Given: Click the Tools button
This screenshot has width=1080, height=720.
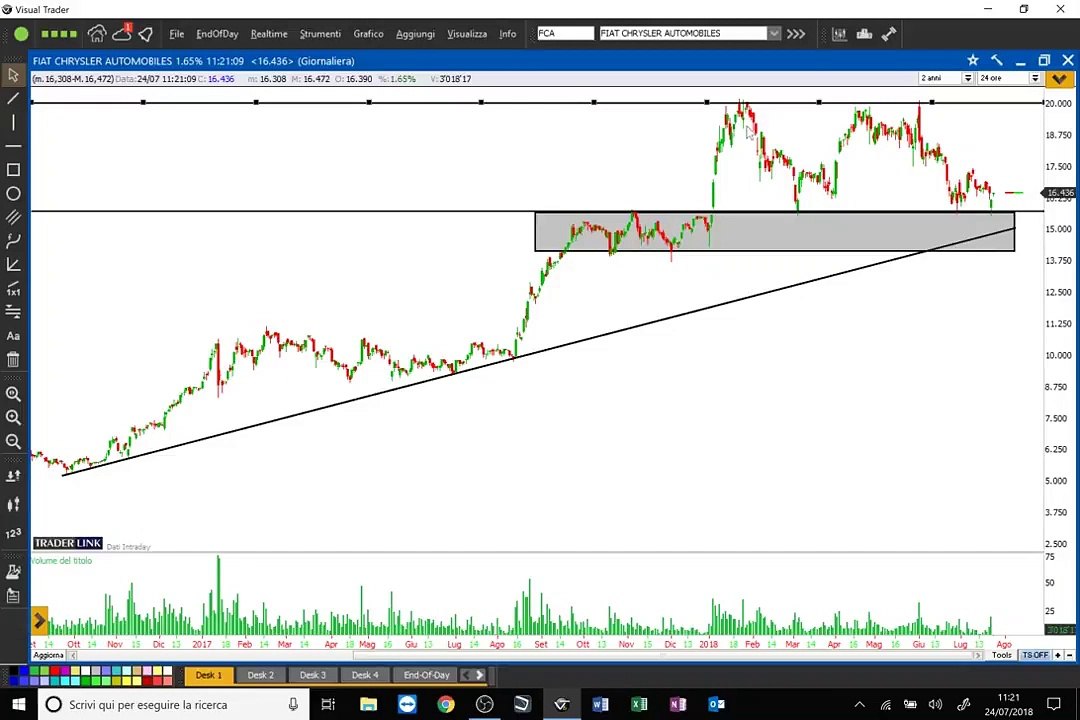Looking at the screenshot, I should point(1001,655).
